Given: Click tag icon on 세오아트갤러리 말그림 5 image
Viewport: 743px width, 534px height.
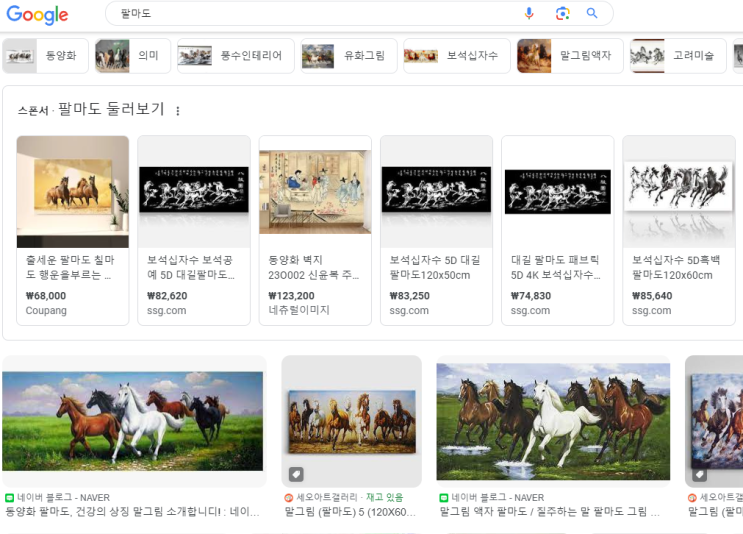Looking at the screenshot, I should point(296,474).
